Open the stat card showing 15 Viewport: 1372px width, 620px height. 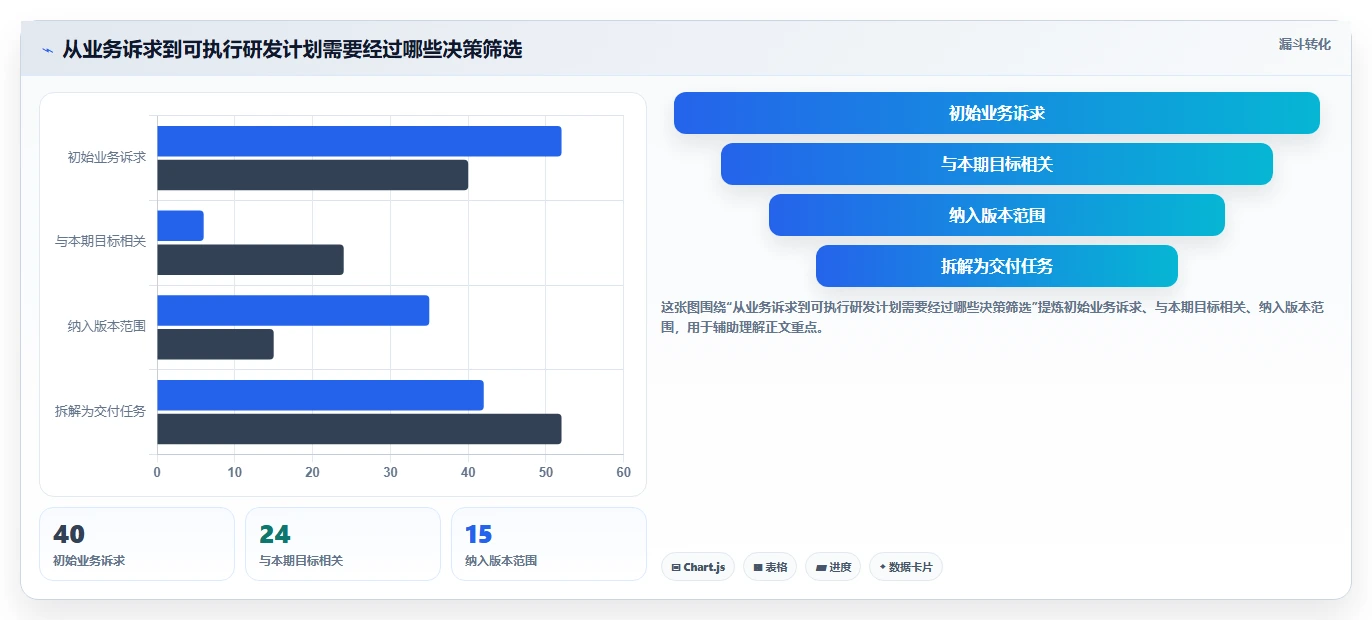click(x=549, y=544)
